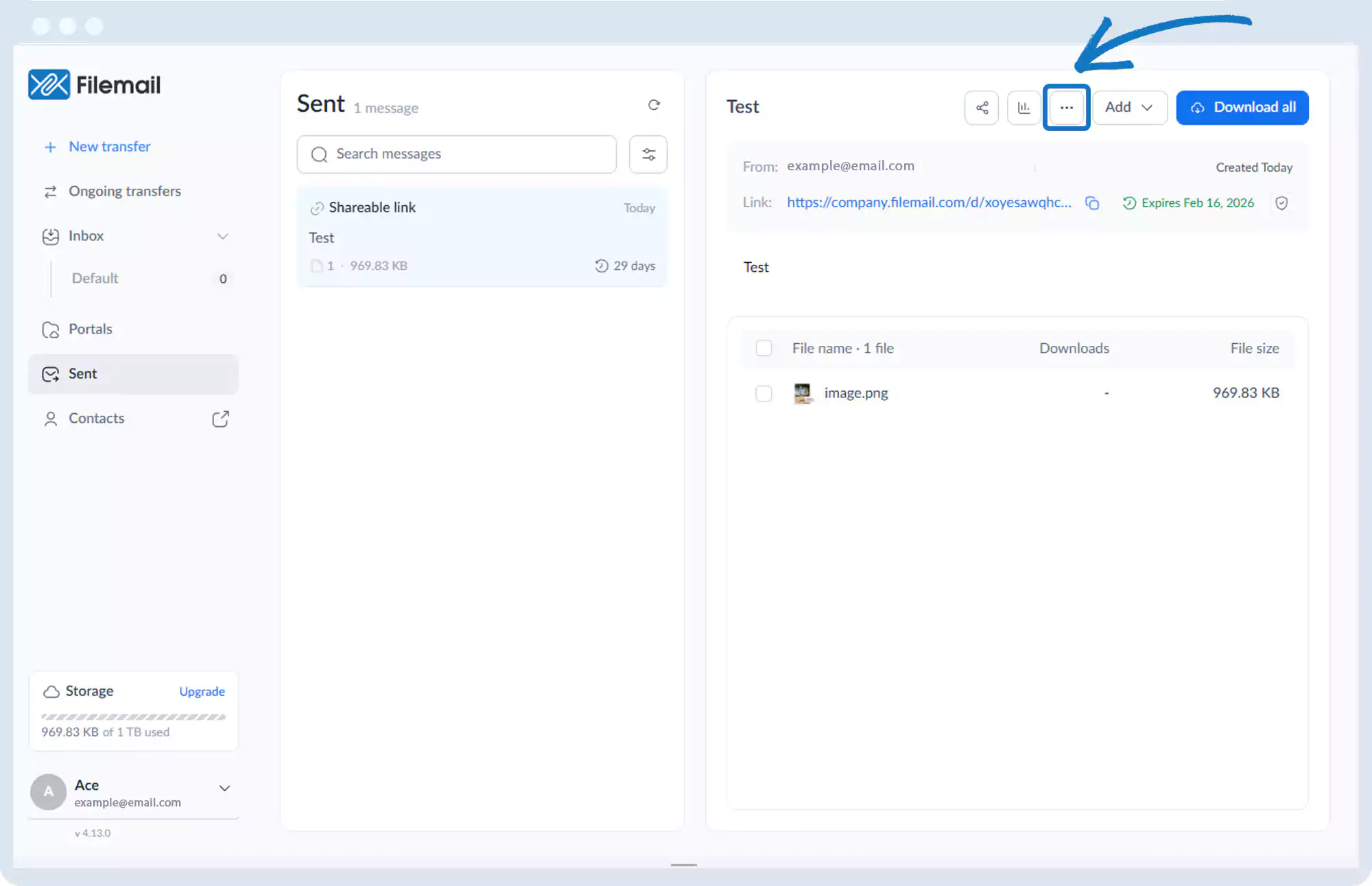This screenshot has height=886, width=1372.
Task: Open Contacts external link icon
Action: coord(220,419)
